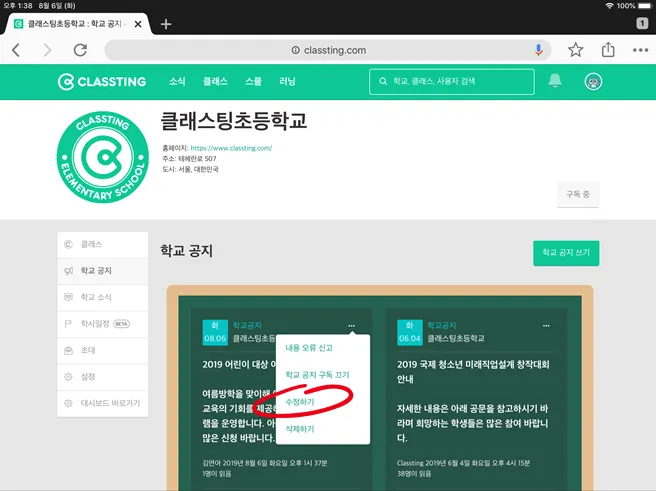Bookmark the page with the star icon

[576, 50]
